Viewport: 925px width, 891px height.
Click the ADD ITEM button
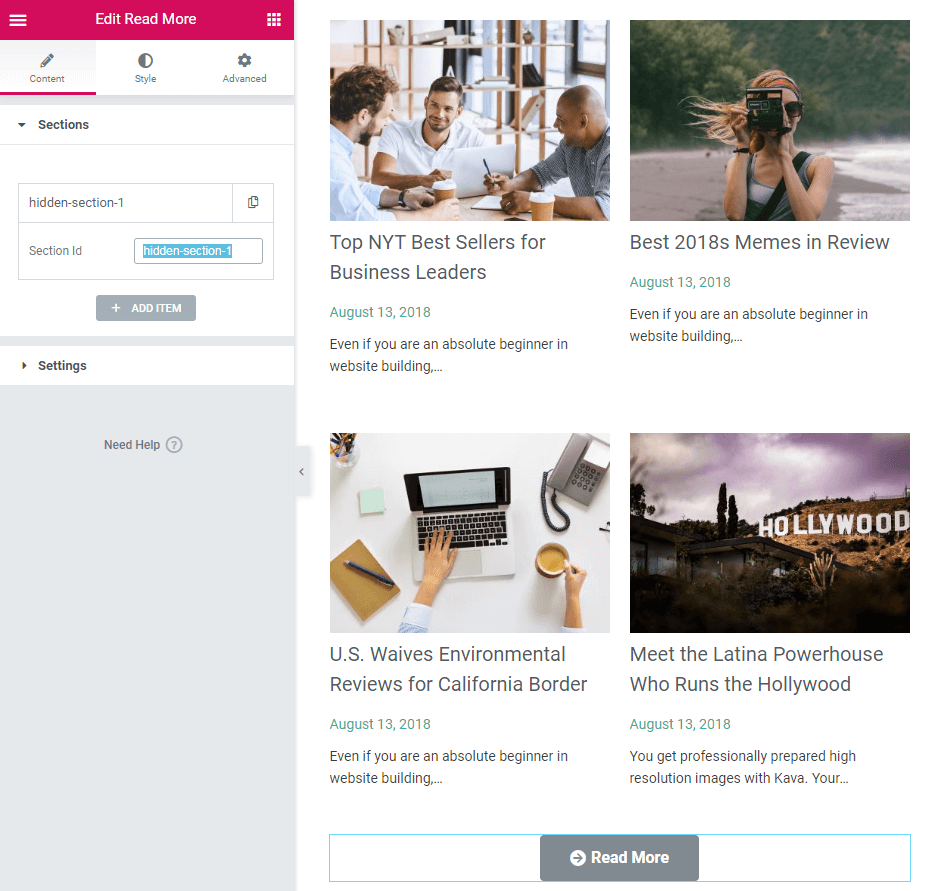[146, 308]
